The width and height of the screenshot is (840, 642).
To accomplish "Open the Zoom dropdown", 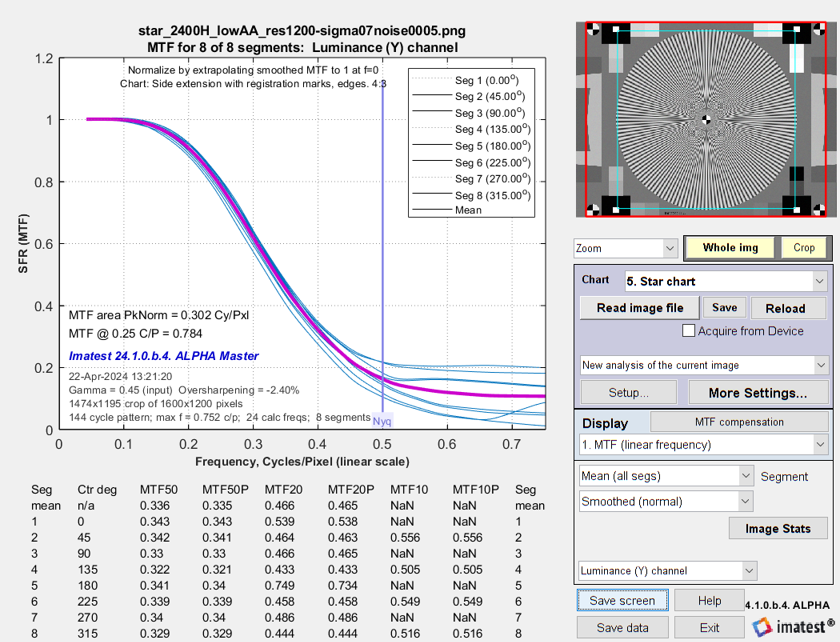I will (625, 247).
